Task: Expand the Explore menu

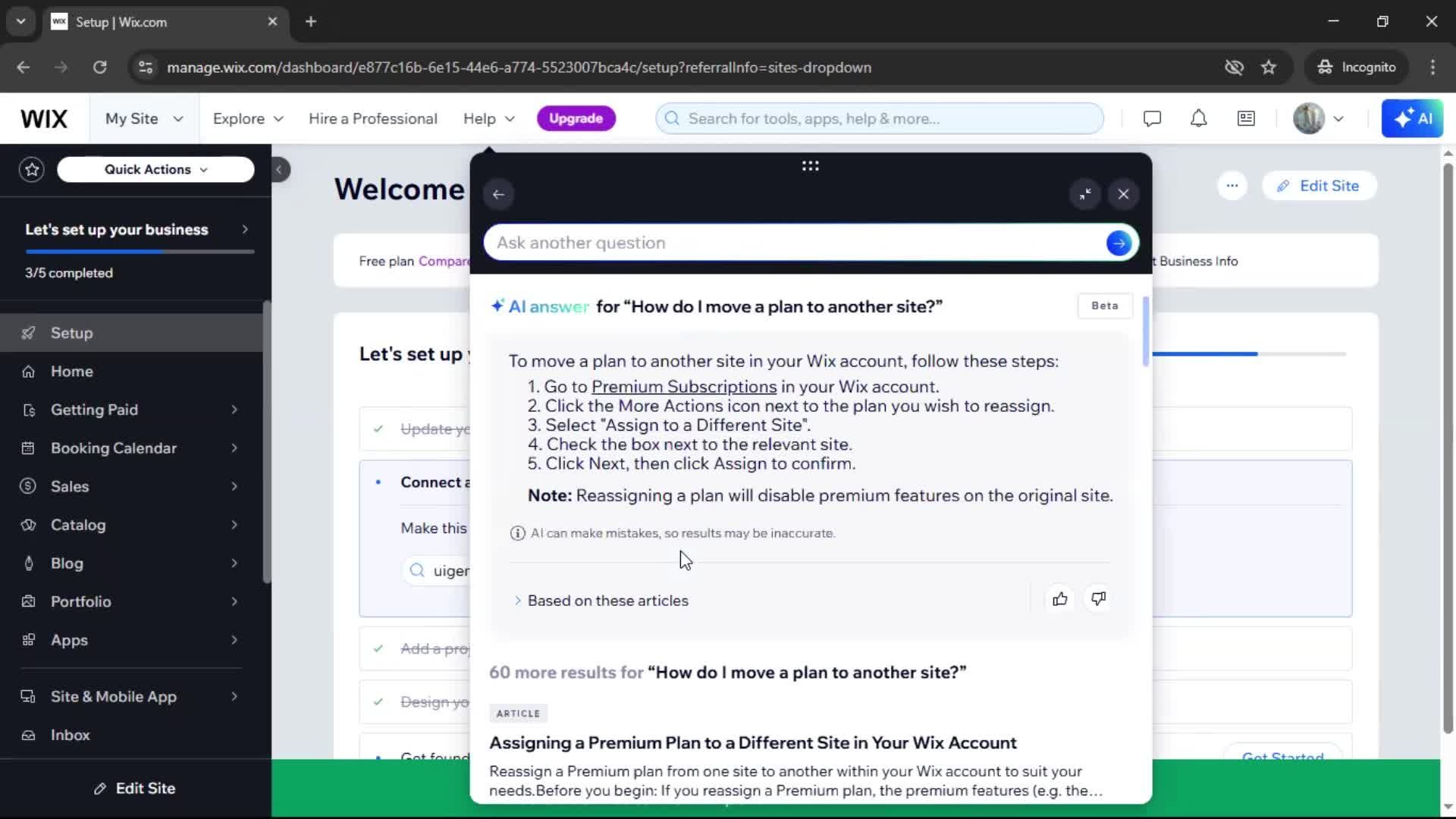Action: (248, 119)
